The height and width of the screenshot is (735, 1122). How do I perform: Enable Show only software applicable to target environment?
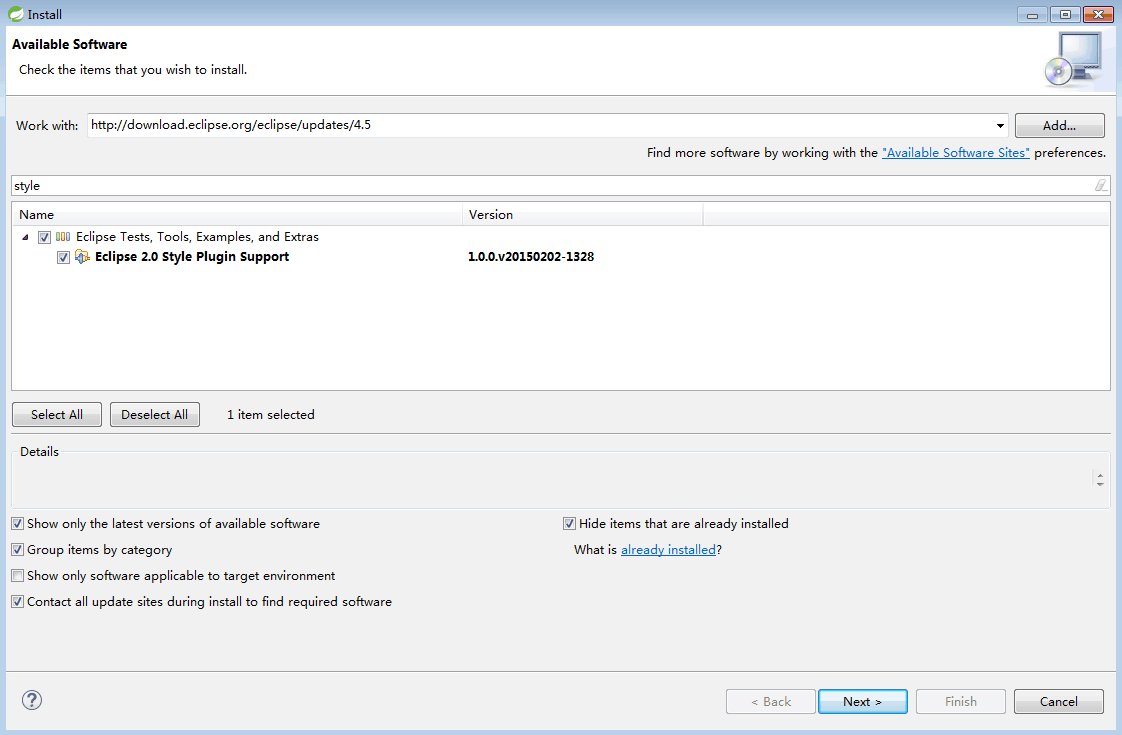pos(18,575)
